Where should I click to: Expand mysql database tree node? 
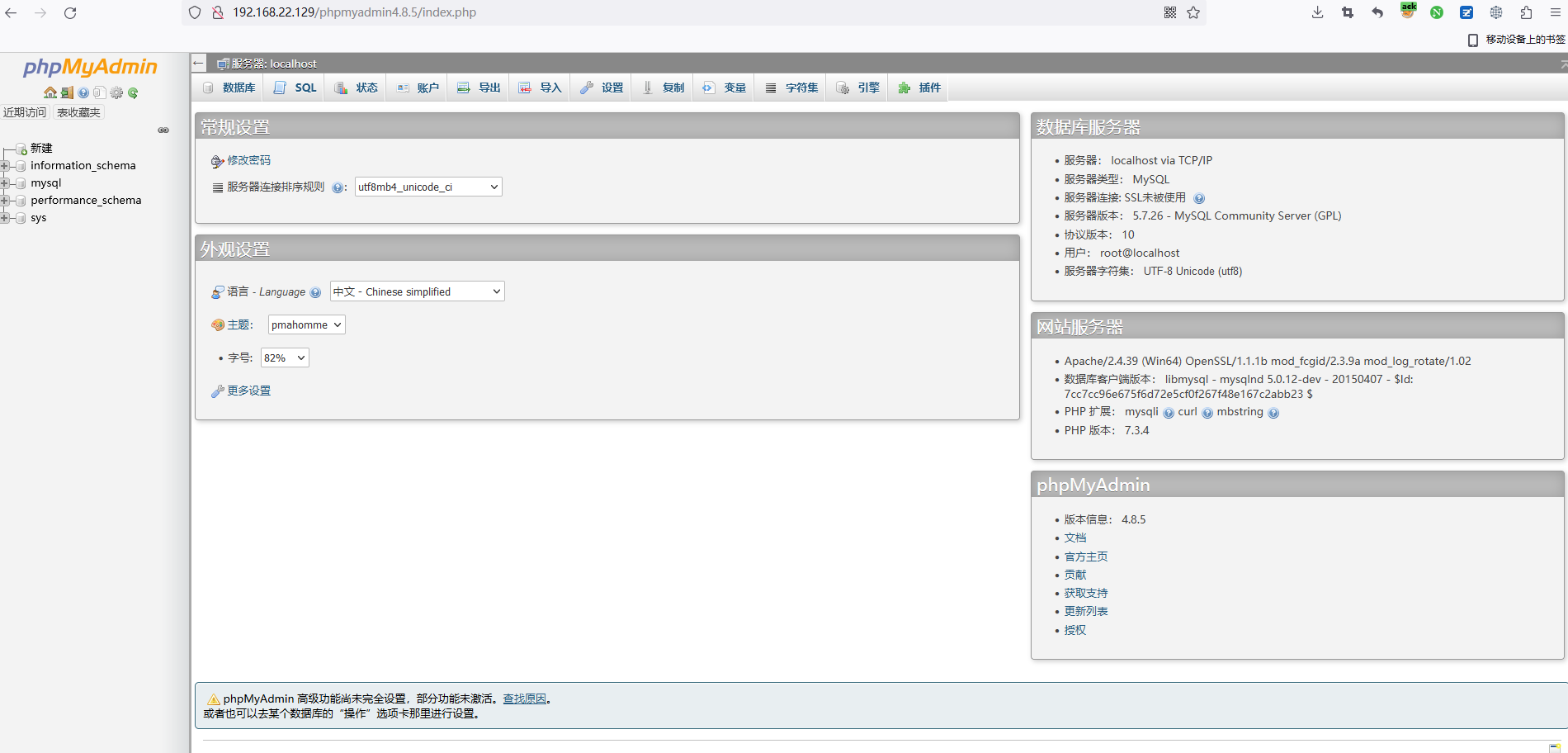(x=5, y=183)
